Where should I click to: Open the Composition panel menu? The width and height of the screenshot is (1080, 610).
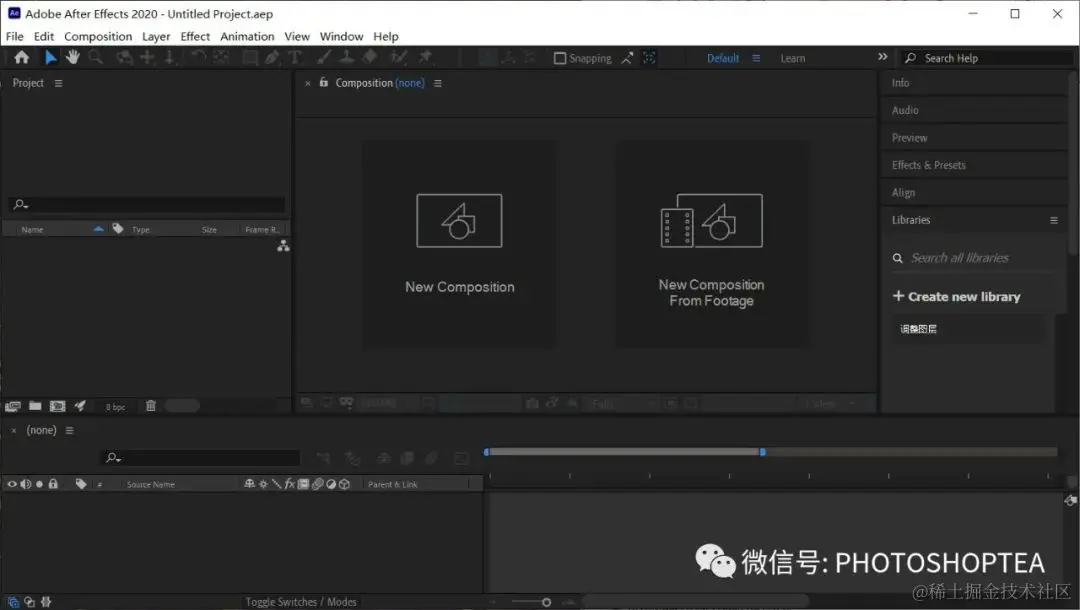pyautogui.click(x=437, y=83)
